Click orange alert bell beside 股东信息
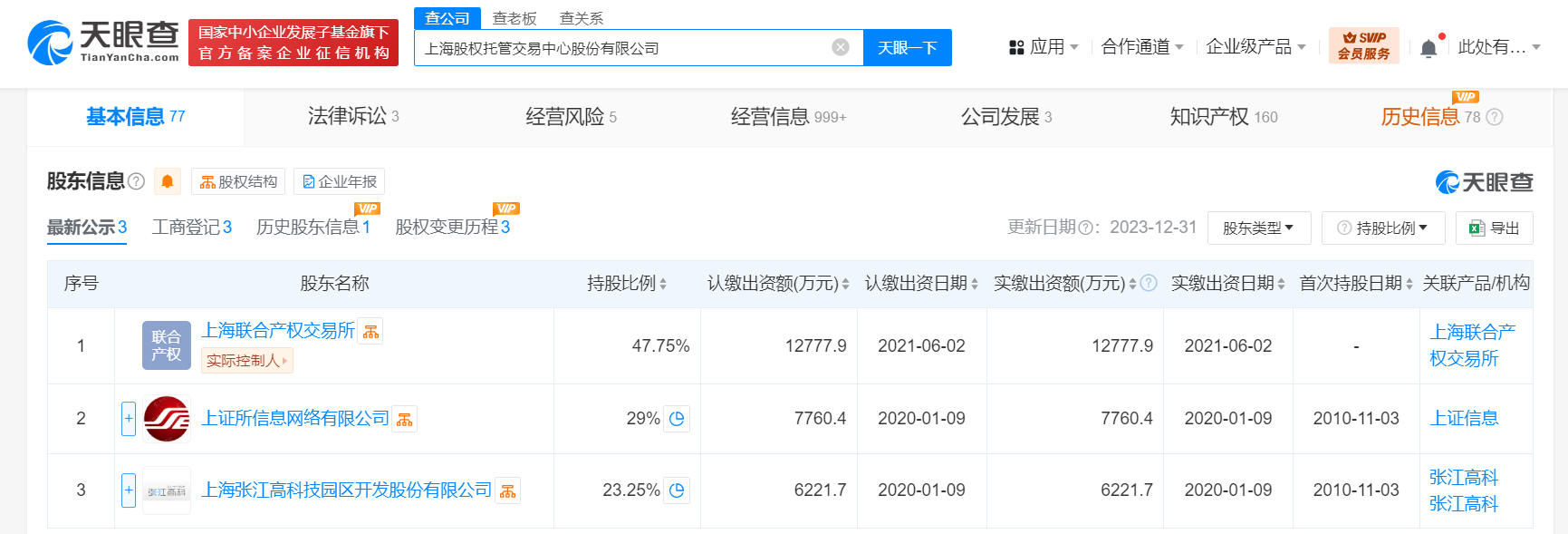The image size is (1568, 534). 167,181
